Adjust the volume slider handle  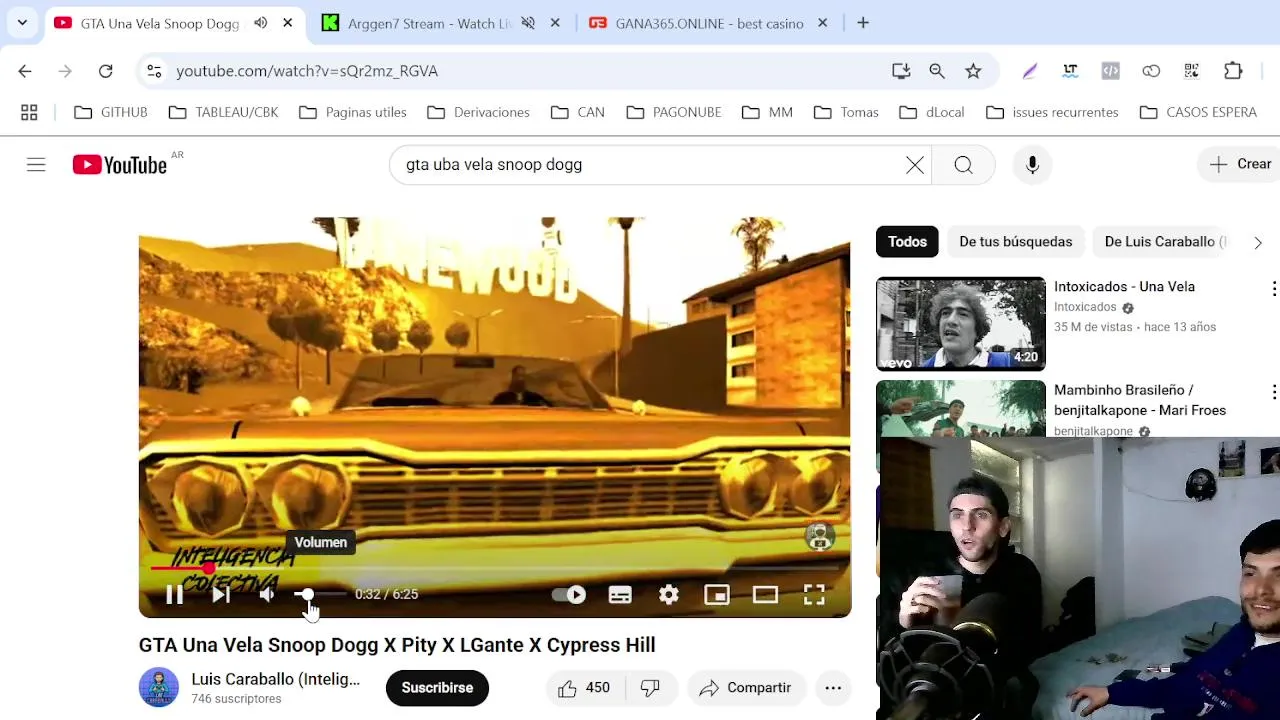coord(306,594)
